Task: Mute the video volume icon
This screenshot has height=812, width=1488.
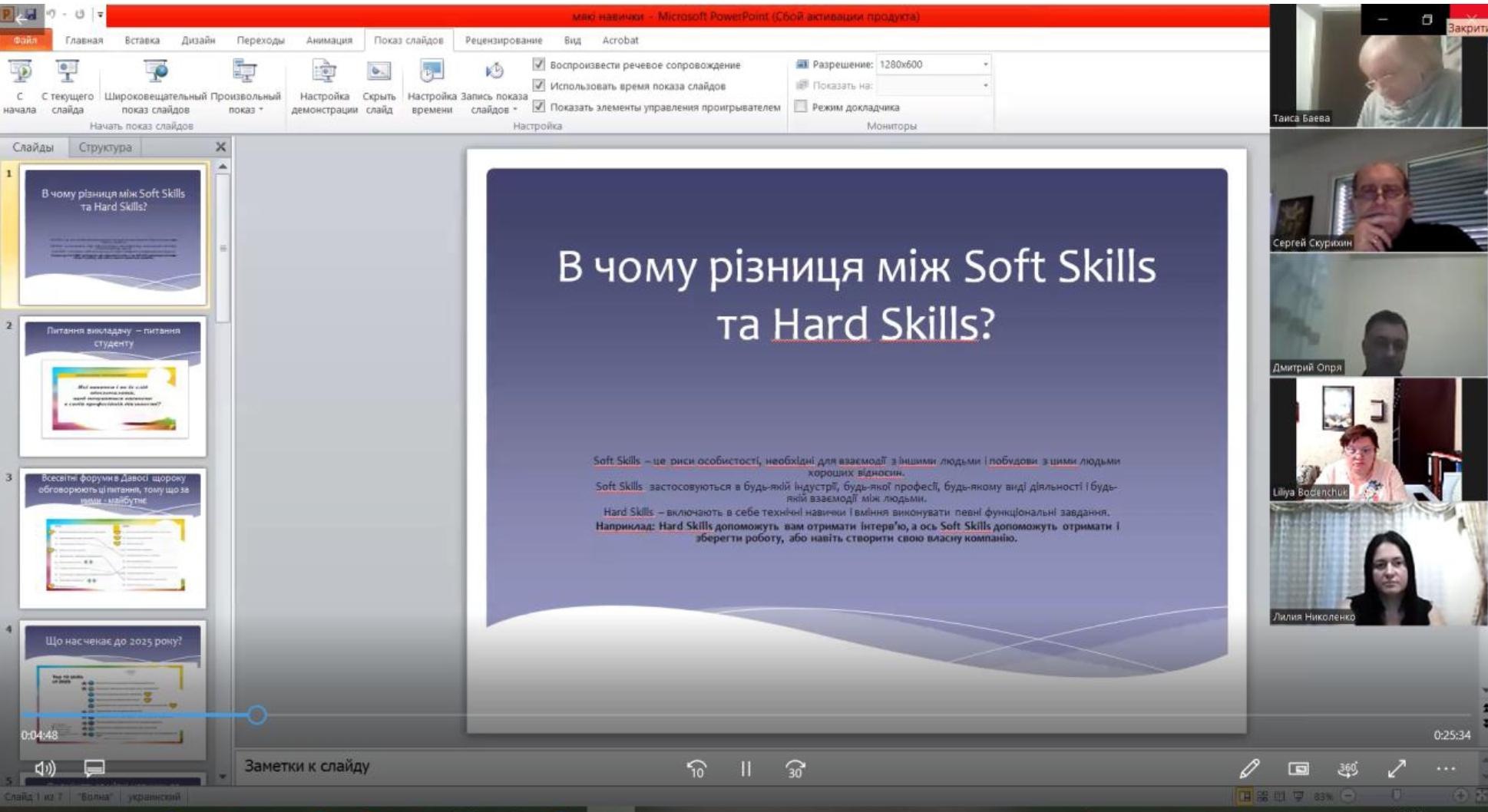Action: tap(45, 768)
